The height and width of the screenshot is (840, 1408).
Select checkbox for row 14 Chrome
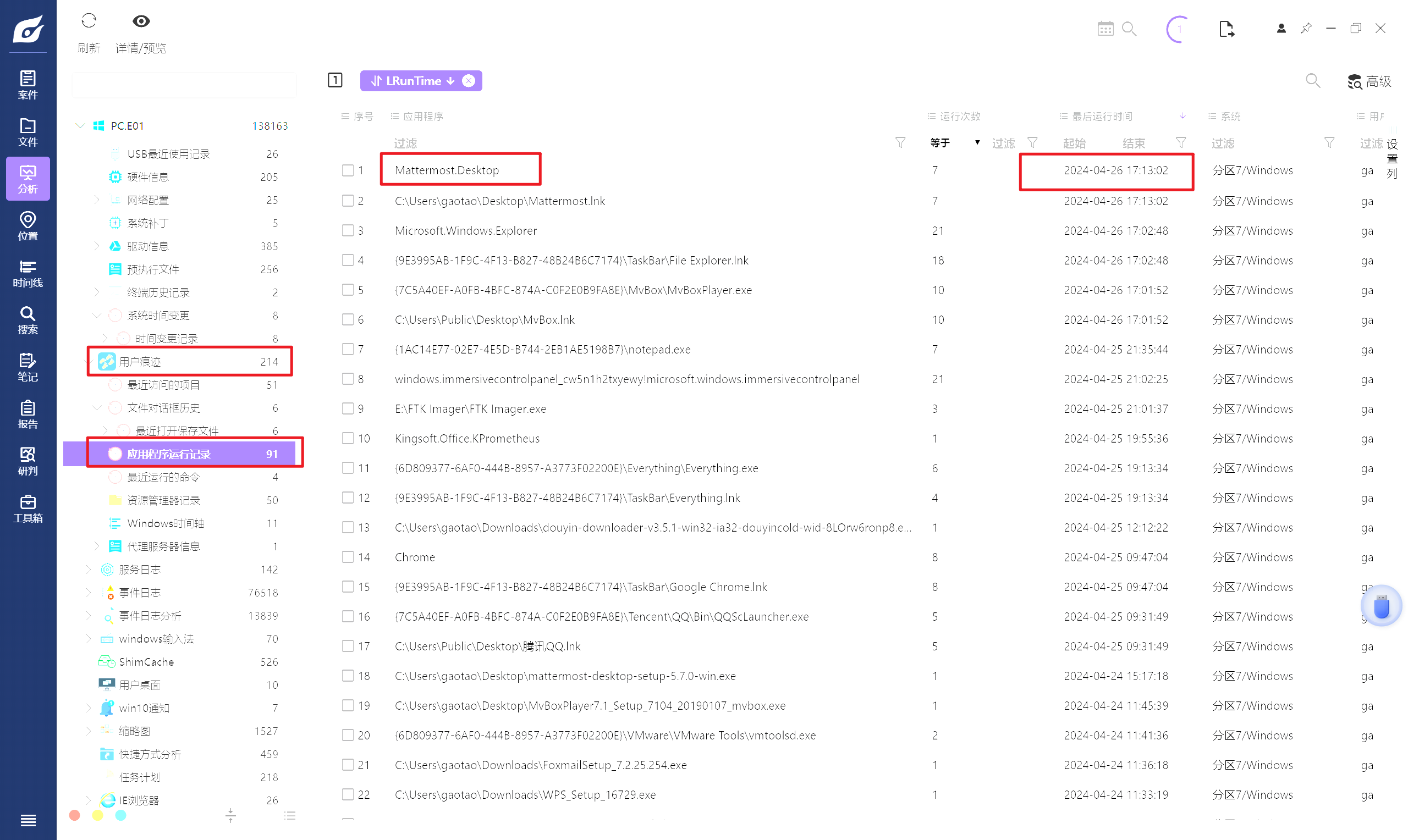coord(348,557)
